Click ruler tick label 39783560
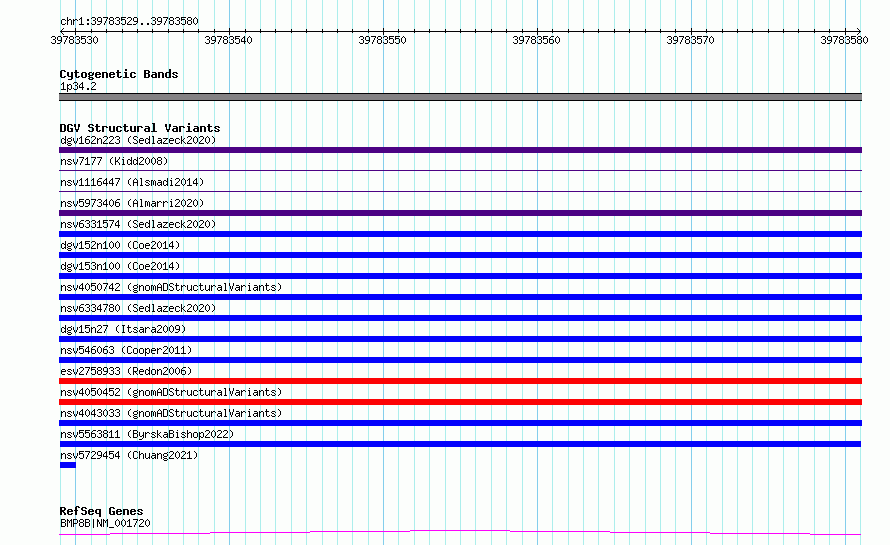 pos(536,40)
